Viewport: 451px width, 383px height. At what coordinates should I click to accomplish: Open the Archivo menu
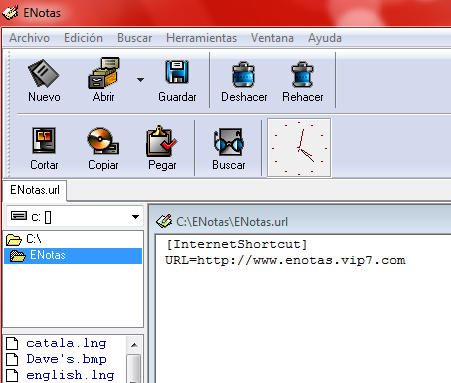click(29, 38)
